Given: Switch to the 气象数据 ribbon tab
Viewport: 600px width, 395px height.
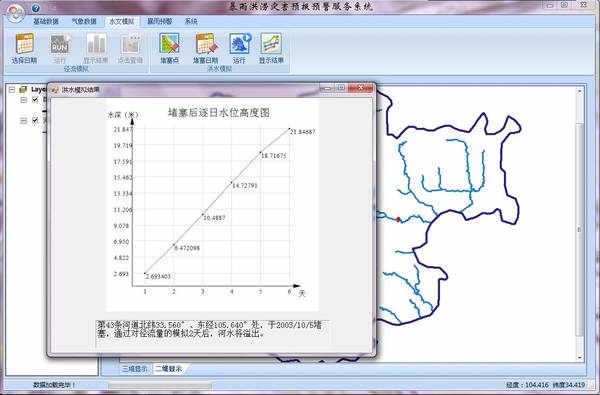Looking at the screenshot, I should click(84, 21).
